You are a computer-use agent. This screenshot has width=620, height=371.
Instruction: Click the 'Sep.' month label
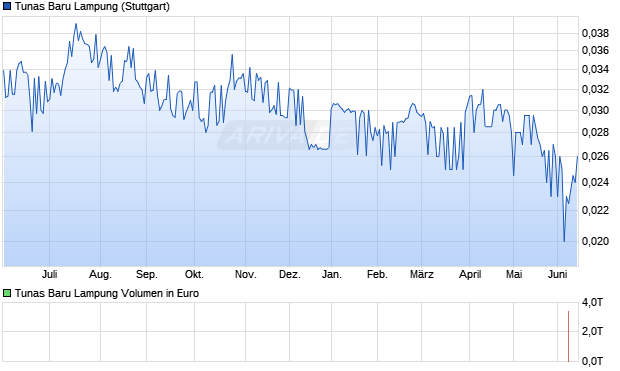pos(147,274)
